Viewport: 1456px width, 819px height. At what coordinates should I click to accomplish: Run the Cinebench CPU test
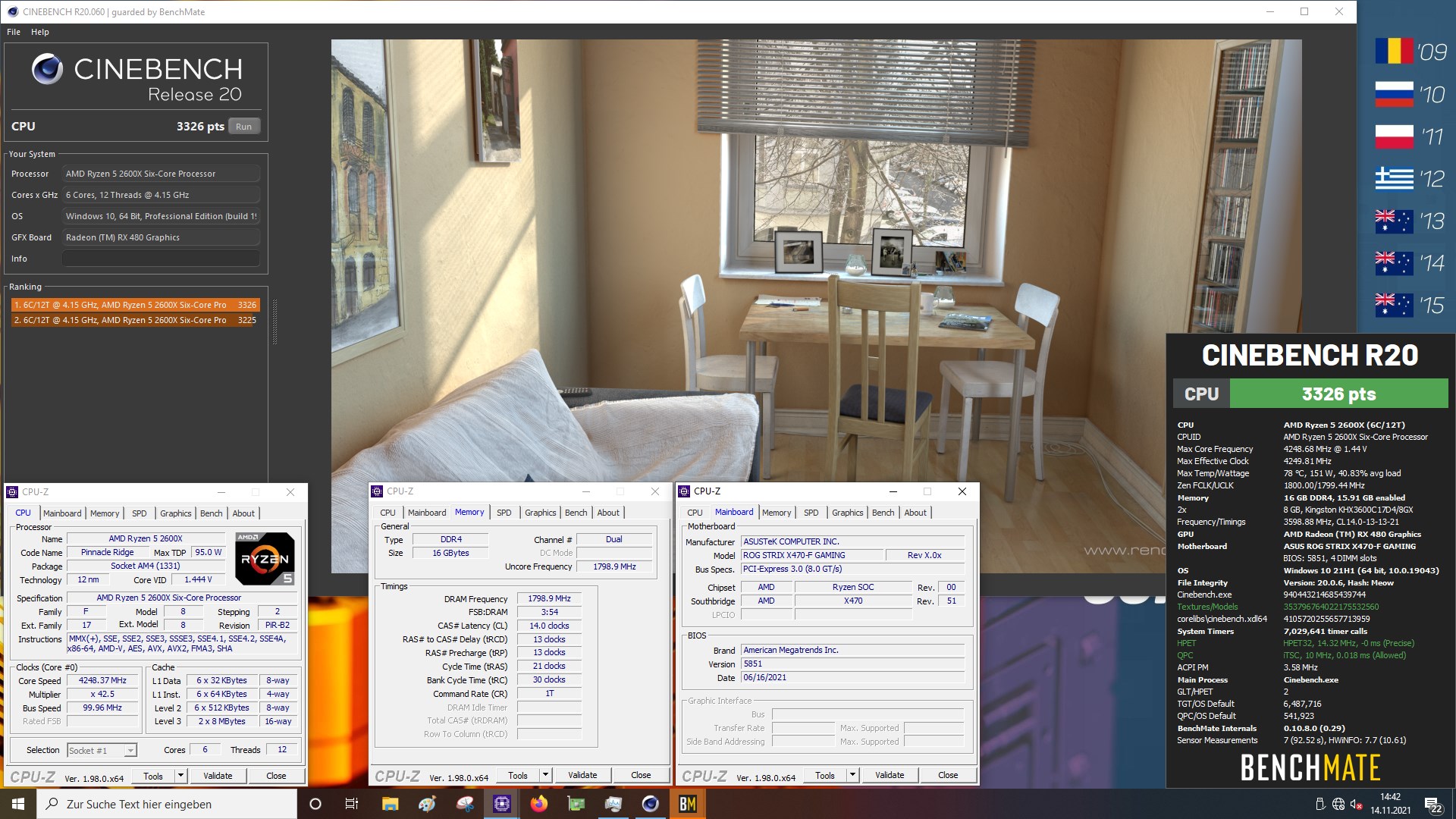tap(243, 127)
